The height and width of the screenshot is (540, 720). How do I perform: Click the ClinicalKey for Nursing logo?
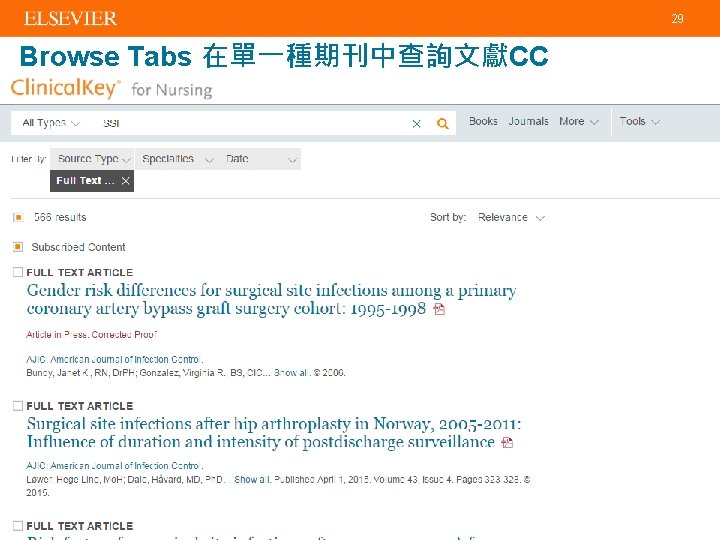(112, 88)
